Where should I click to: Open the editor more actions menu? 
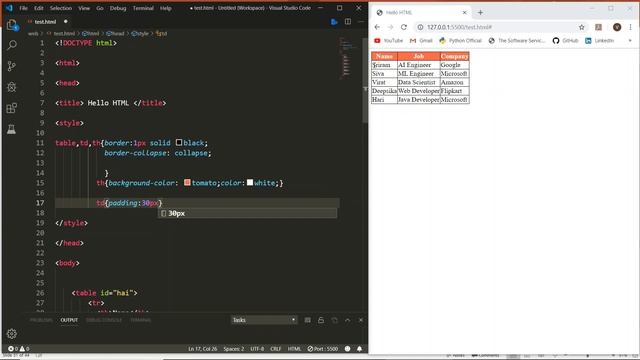click(x=361, y=22)
